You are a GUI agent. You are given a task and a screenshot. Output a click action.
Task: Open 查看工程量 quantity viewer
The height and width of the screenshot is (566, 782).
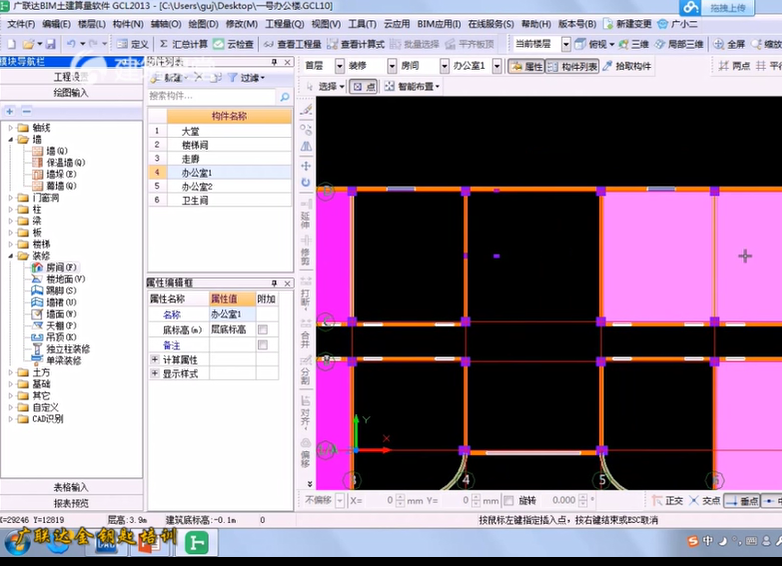(x=292, y=44)
